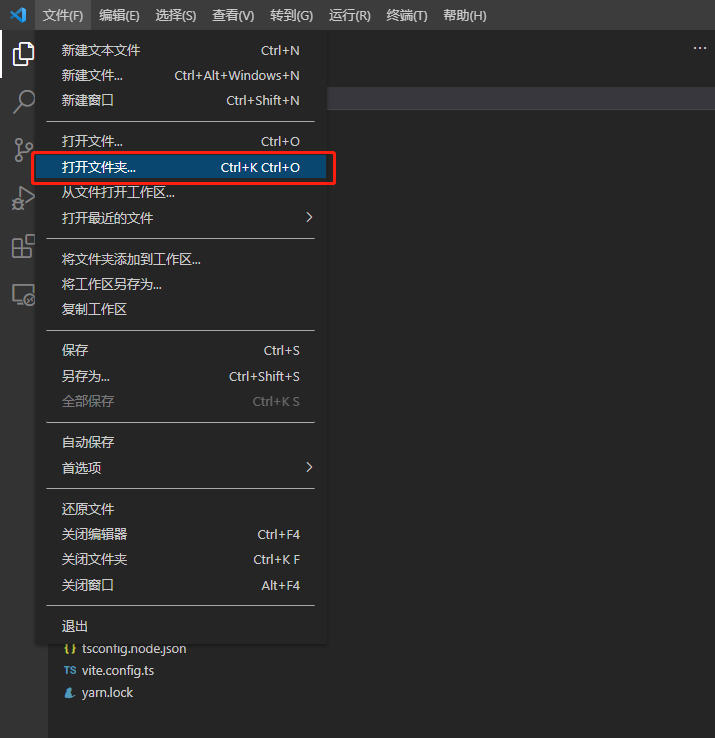Screen dimensions: 715x738
Task: Choose 另存为... menu entry
Action: [x=181, y=376]
